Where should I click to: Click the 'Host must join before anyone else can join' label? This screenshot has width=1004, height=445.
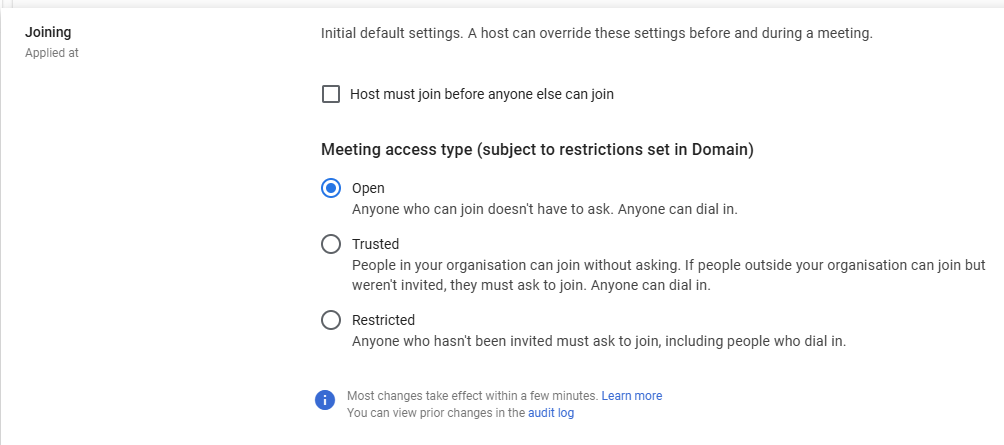point(482,94)
